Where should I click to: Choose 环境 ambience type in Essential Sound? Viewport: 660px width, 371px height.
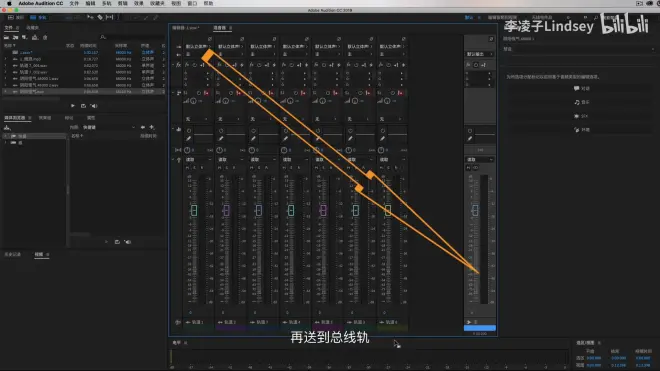click(x=582, y=130)
